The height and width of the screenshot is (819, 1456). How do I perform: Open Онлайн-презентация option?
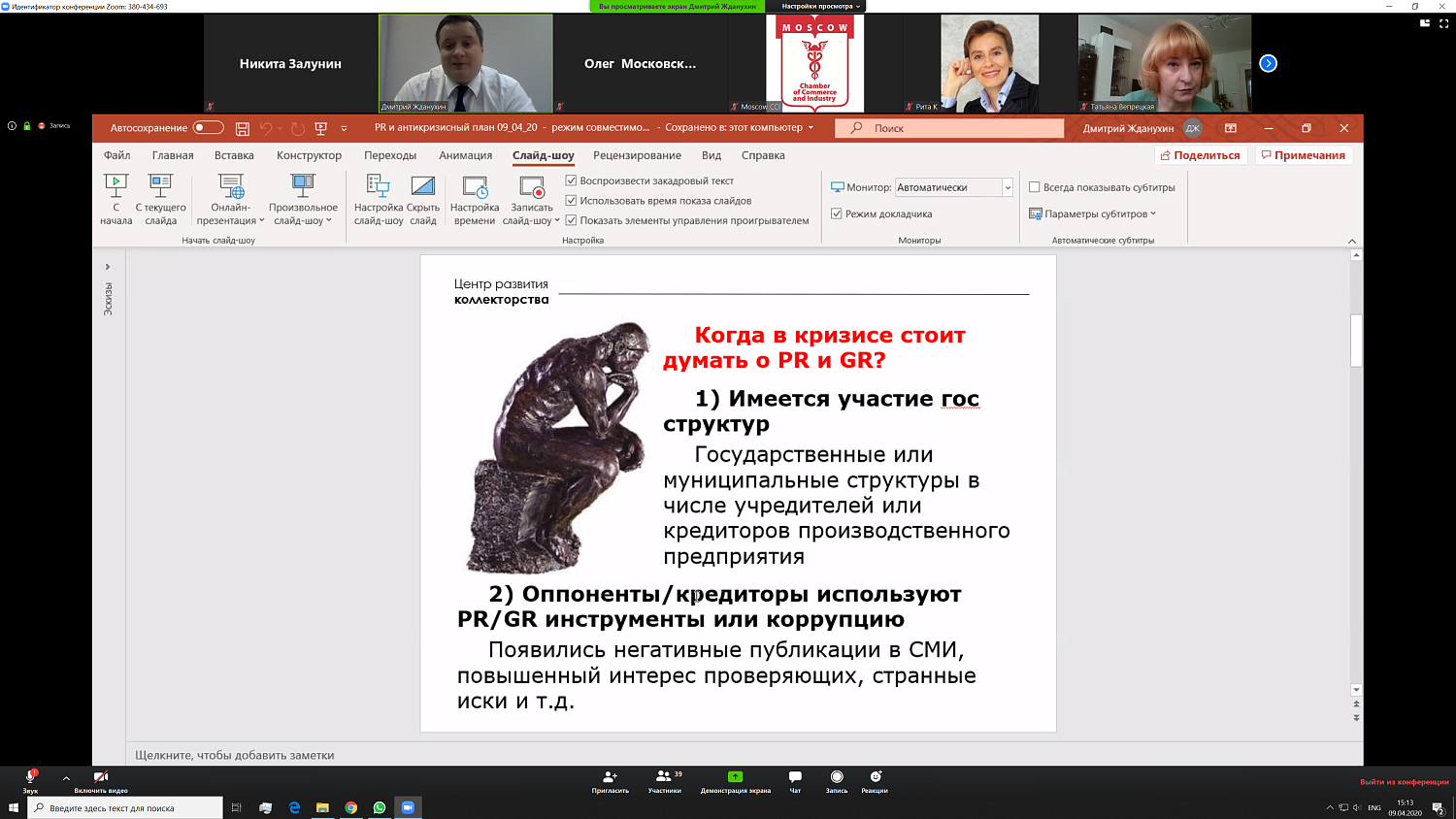[231, 199]
